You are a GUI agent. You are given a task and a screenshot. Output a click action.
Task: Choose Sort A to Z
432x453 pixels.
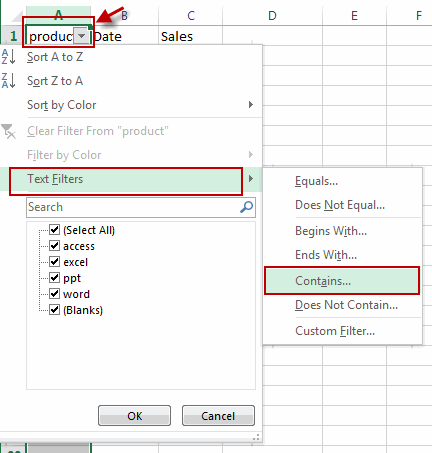[x=131, y=57]
